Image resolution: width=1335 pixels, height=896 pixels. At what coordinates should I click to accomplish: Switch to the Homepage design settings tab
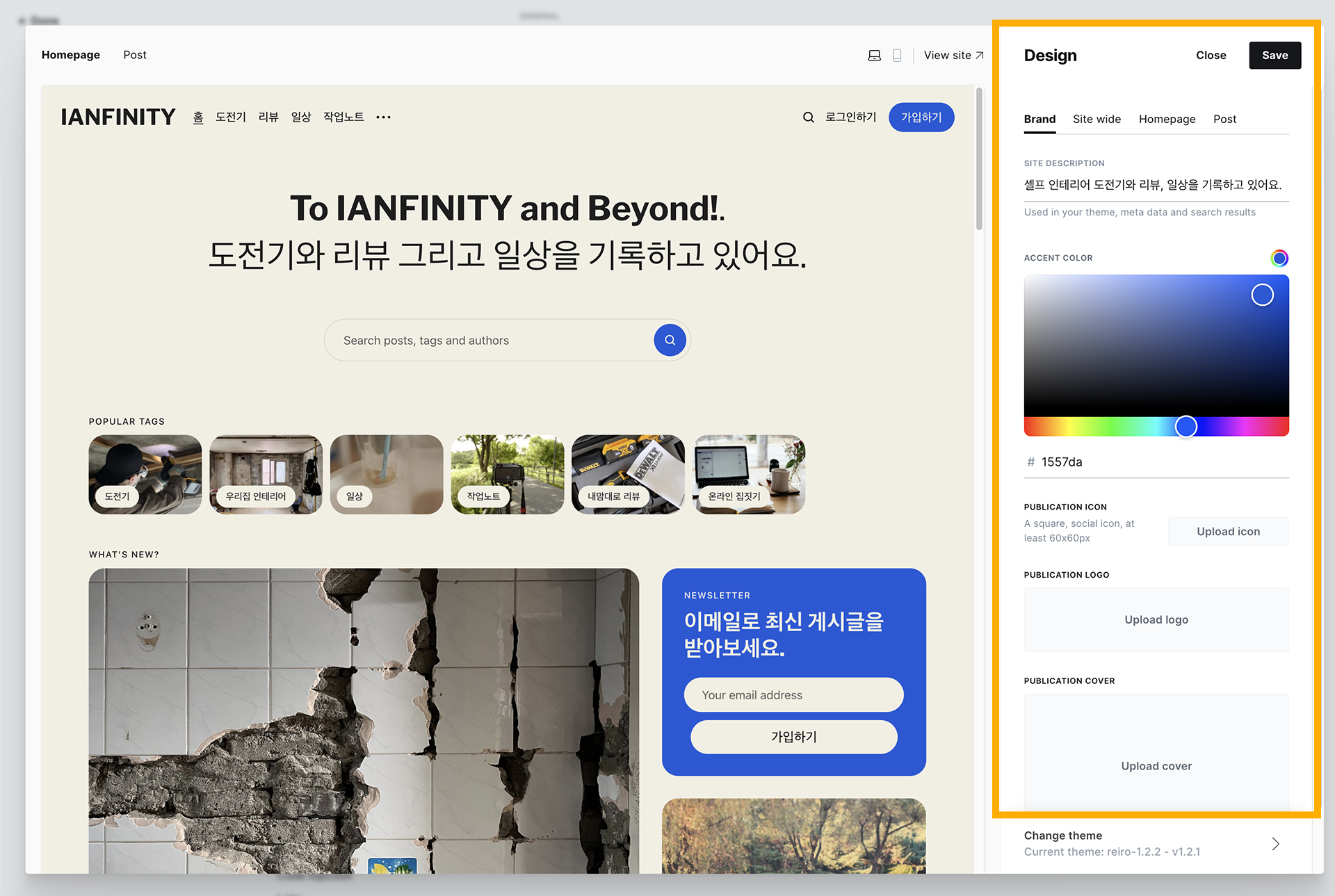1167,119
